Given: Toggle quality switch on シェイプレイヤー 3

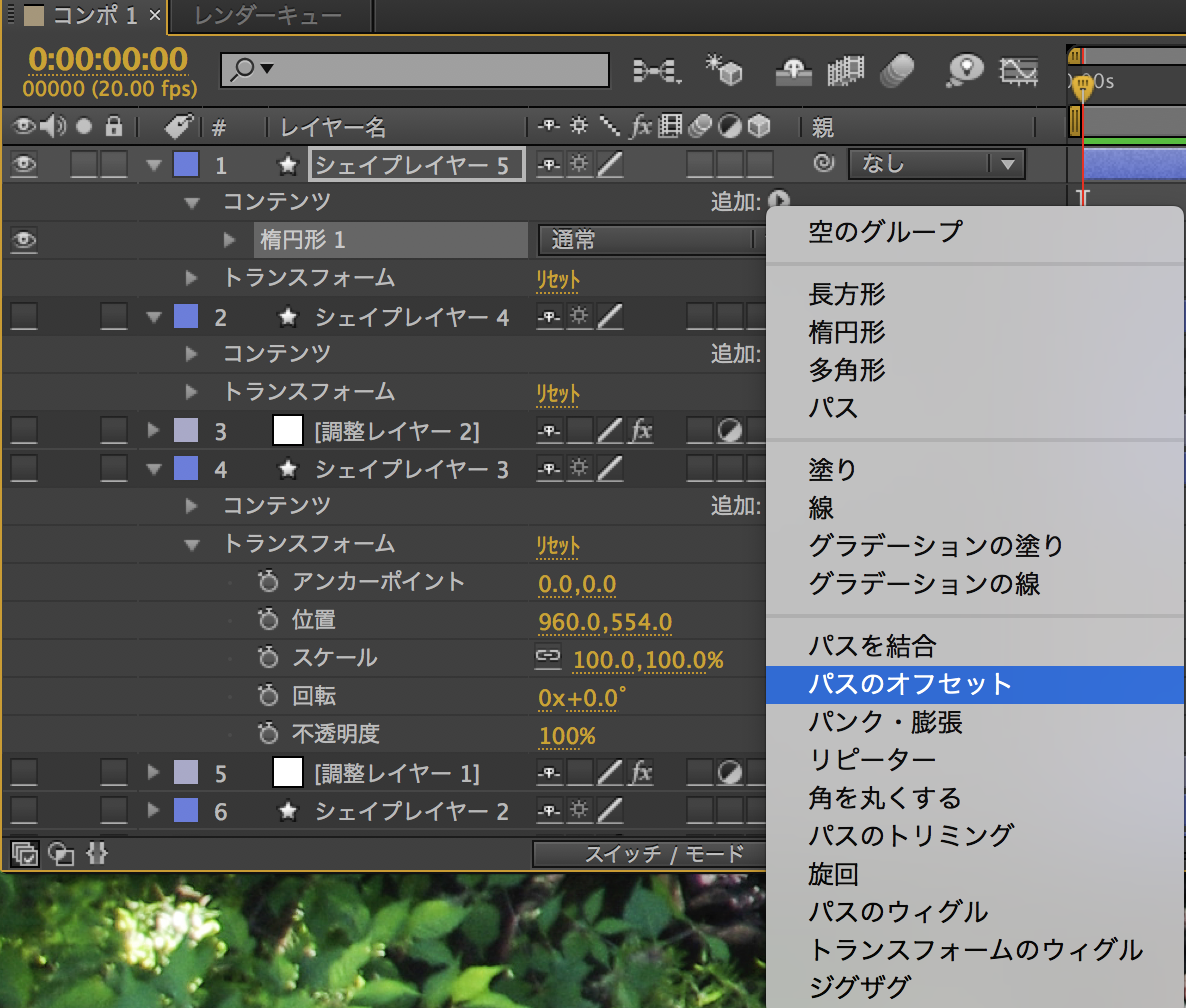Looking at the screenshot, I should (x=610, y=469).
